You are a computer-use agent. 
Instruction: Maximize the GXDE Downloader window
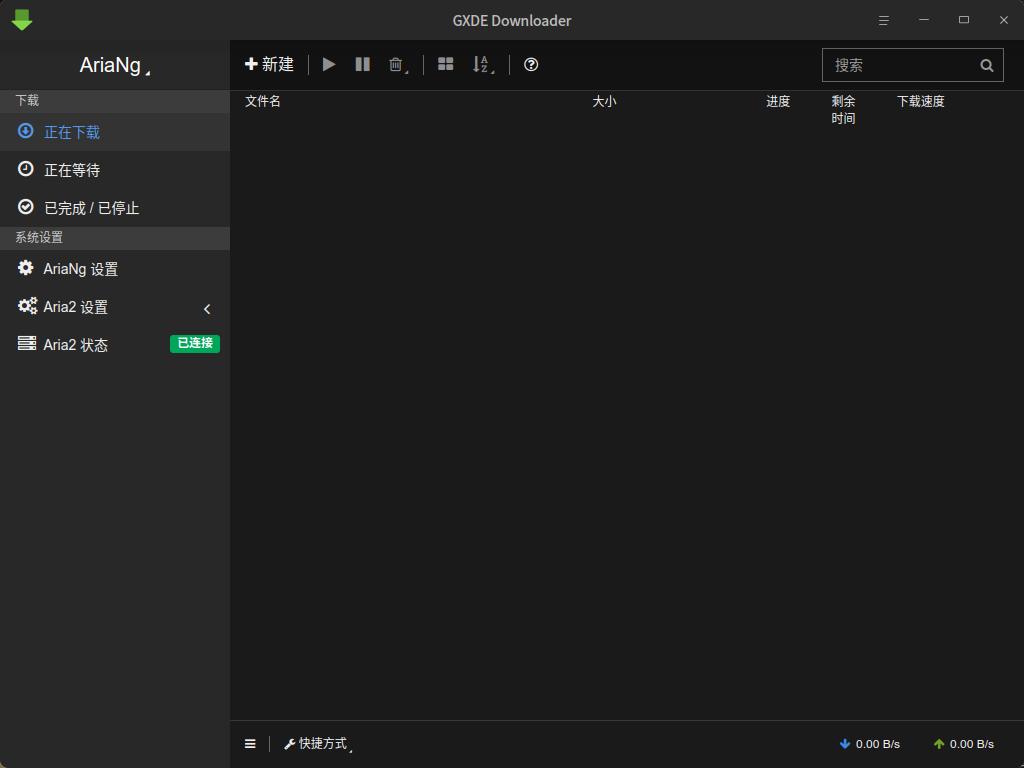(x=964, y=20)
